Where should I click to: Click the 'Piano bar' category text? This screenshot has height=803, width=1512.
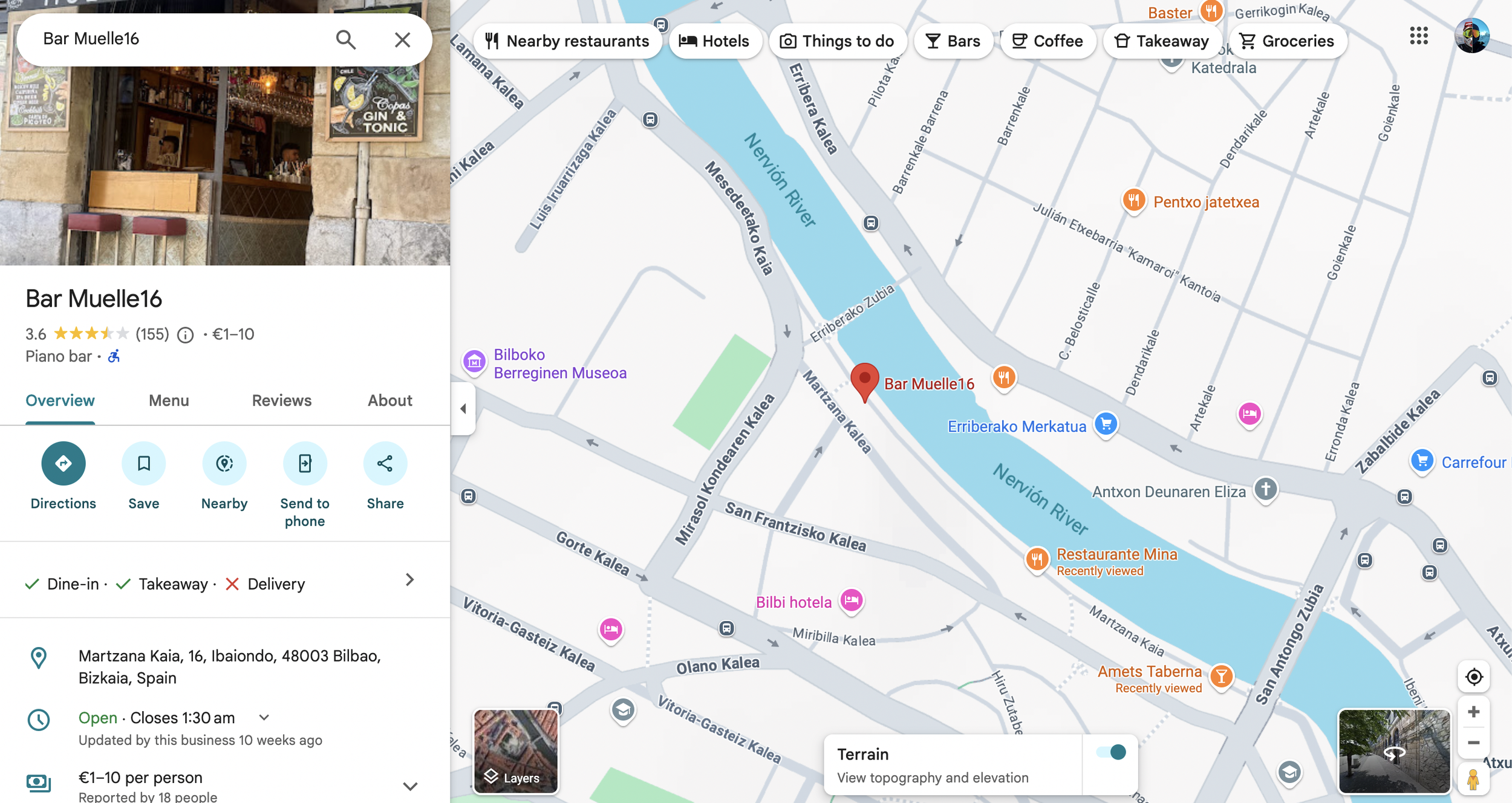click(x=59, y=356)
